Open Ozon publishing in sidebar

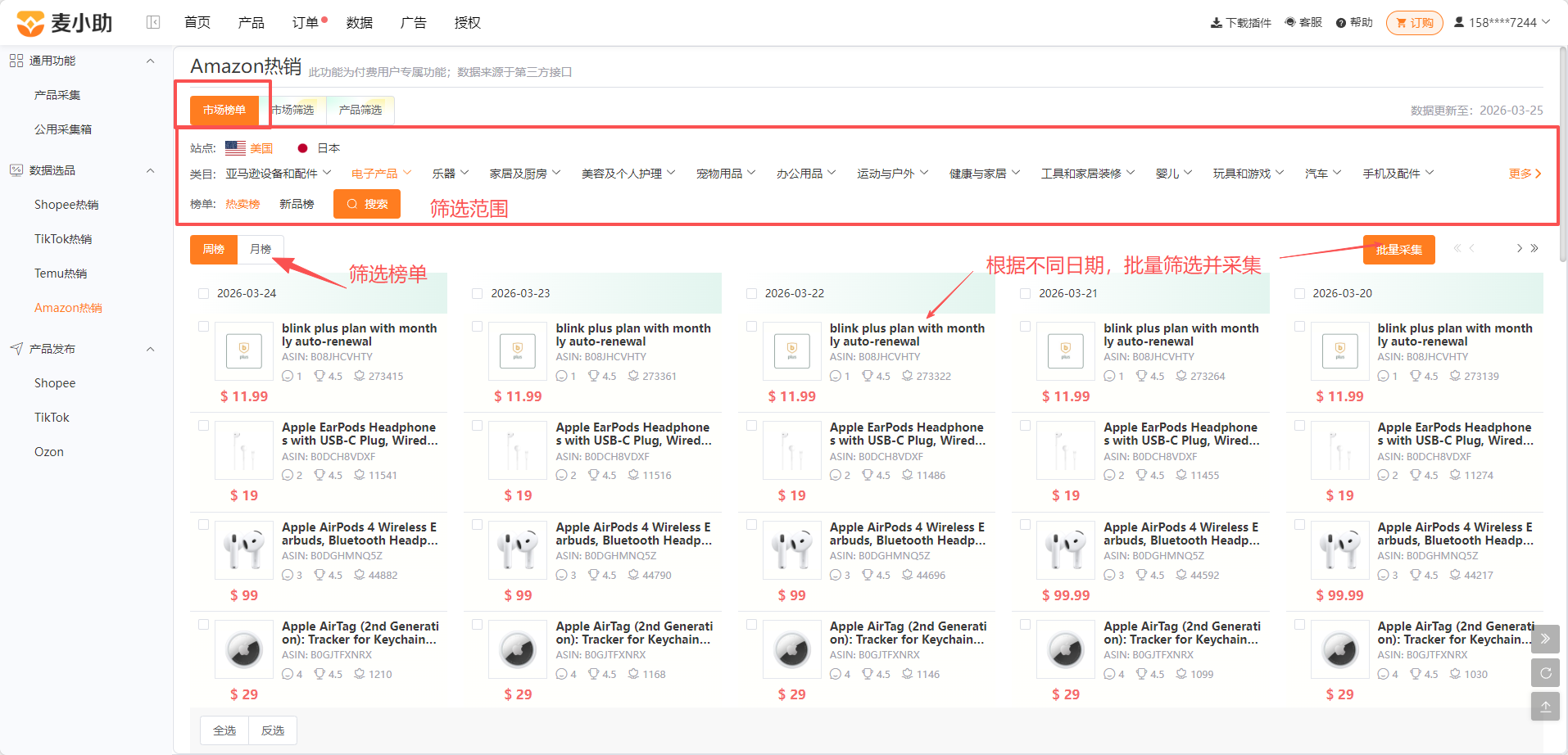49,452
